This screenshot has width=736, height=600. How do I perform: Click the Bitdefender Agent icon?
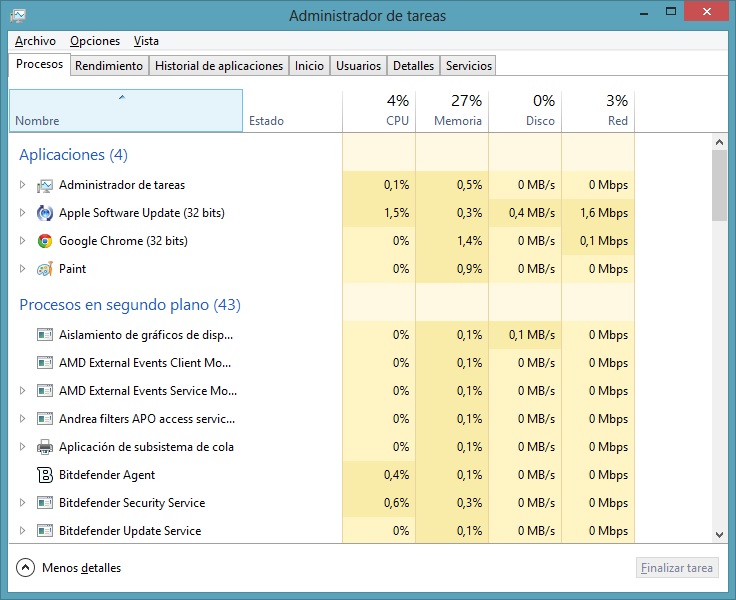[44, 475]
